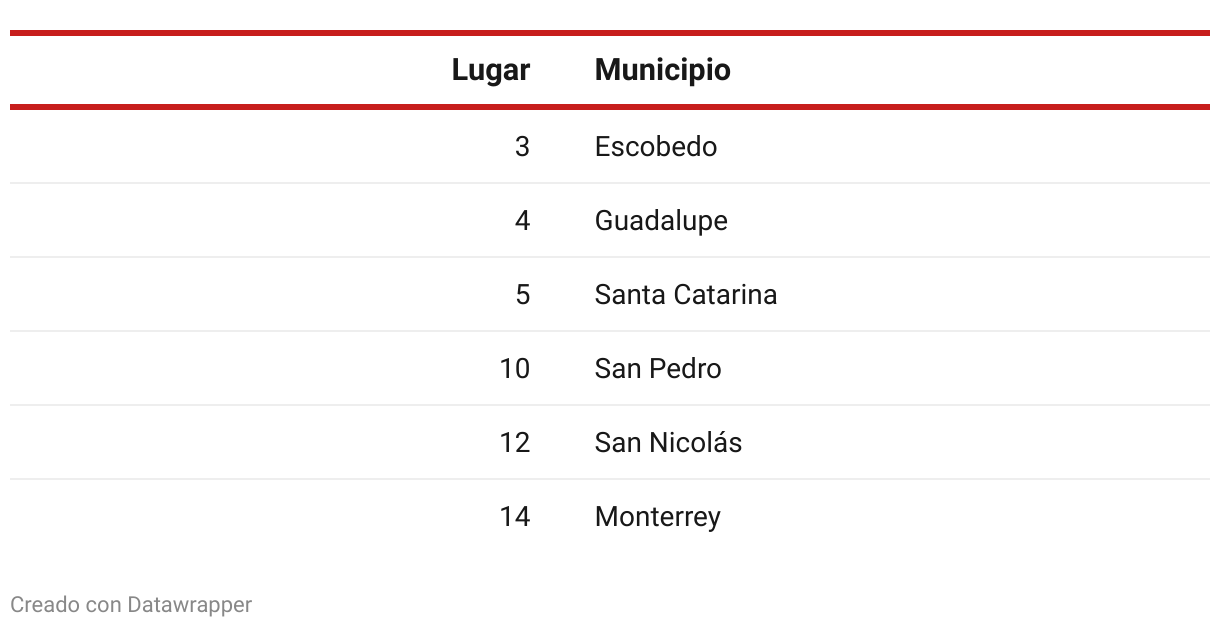
Task: Select the San Nicolás cell
Action: coord(668,443)
